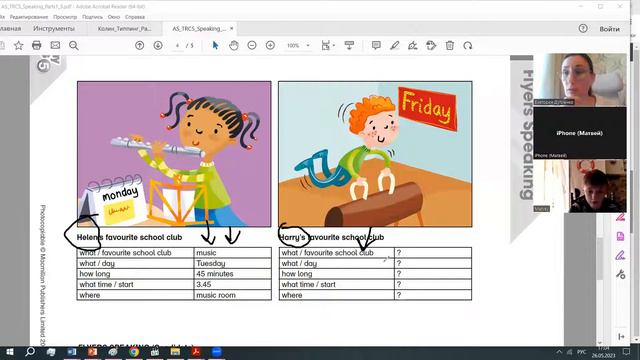Image resolution: width=640 pixels, height=360 pixels.
Task: Add a sticky note comment
Action: tap(376, 45)
